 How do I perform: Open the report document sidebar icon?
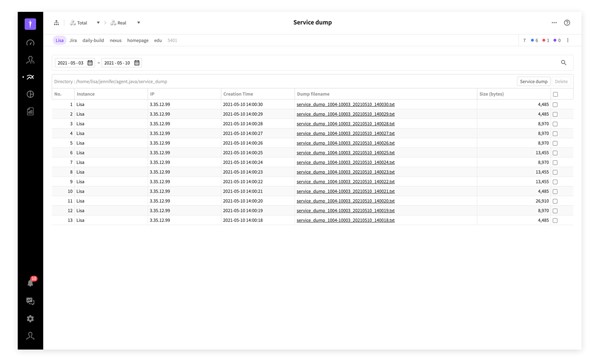pos(30,111)
